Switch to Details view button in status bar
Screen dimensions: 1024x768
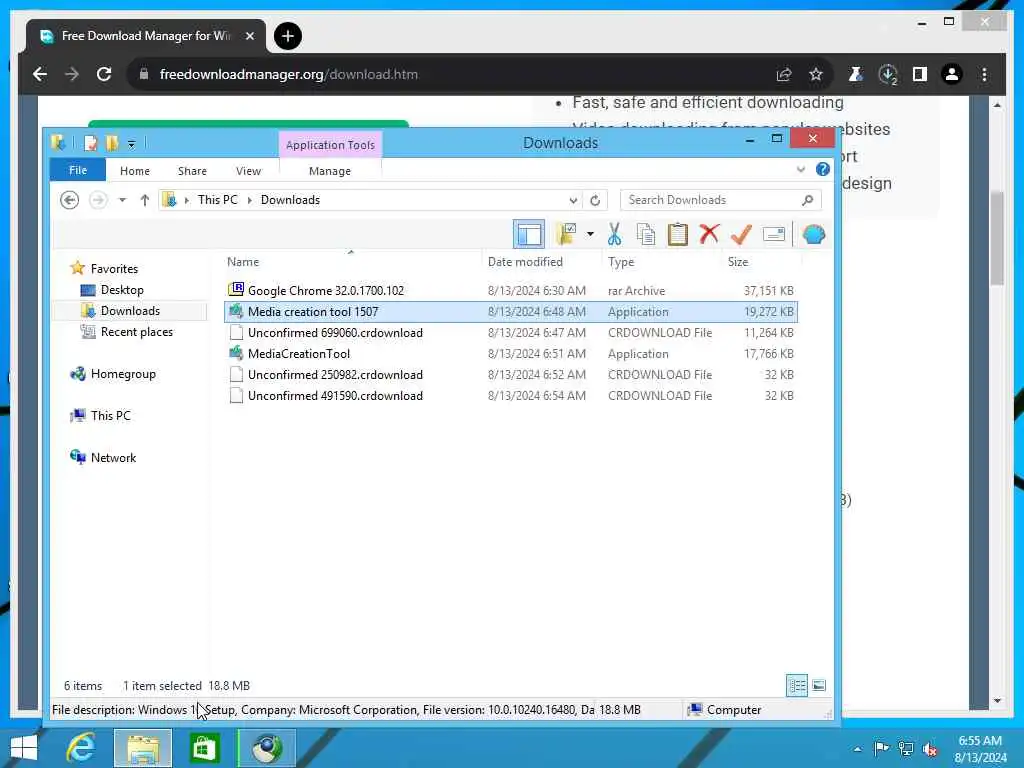[x=797, y=686]
